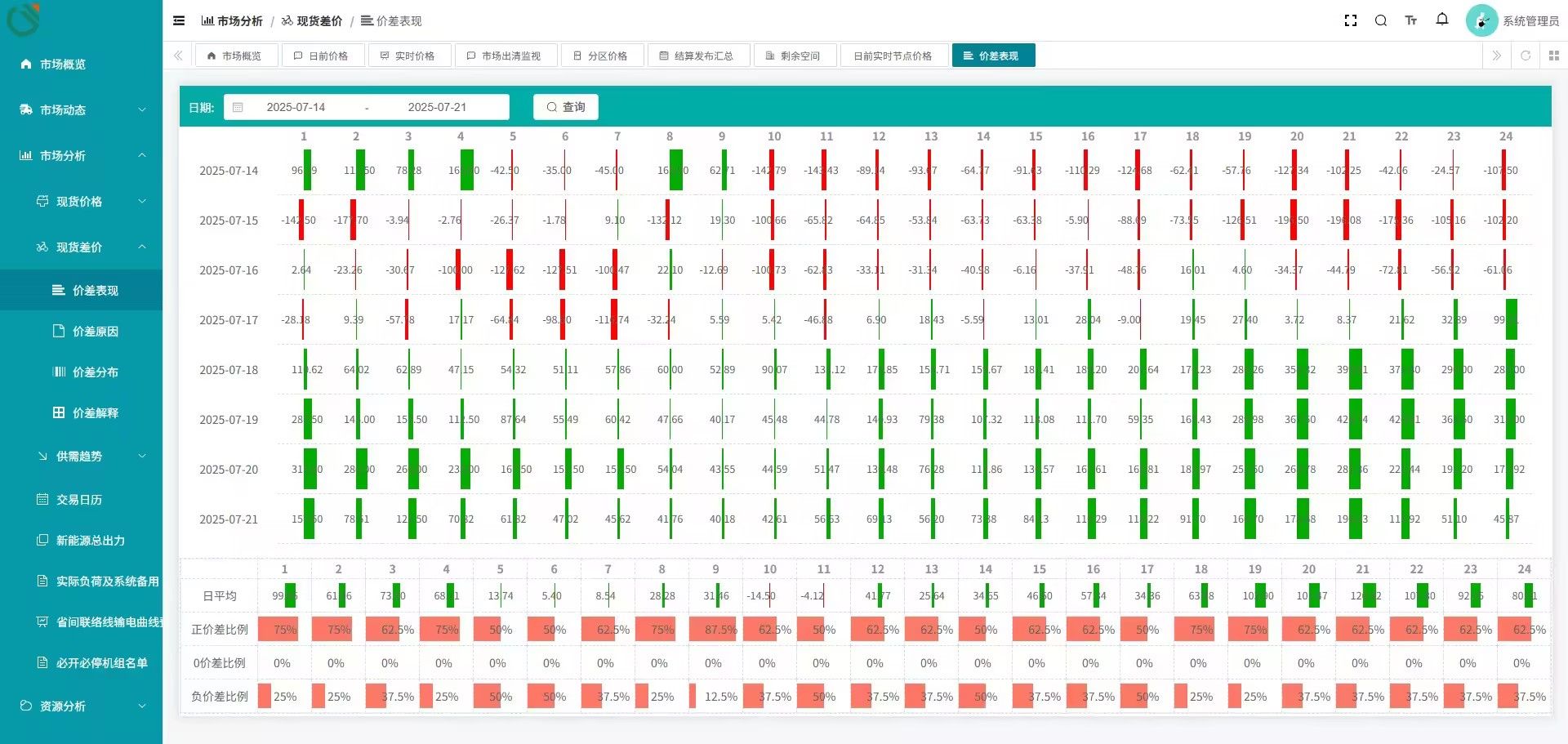Click the 75% positive ratio bar for hour 1
1568x744 pixels.
(279, 630)
